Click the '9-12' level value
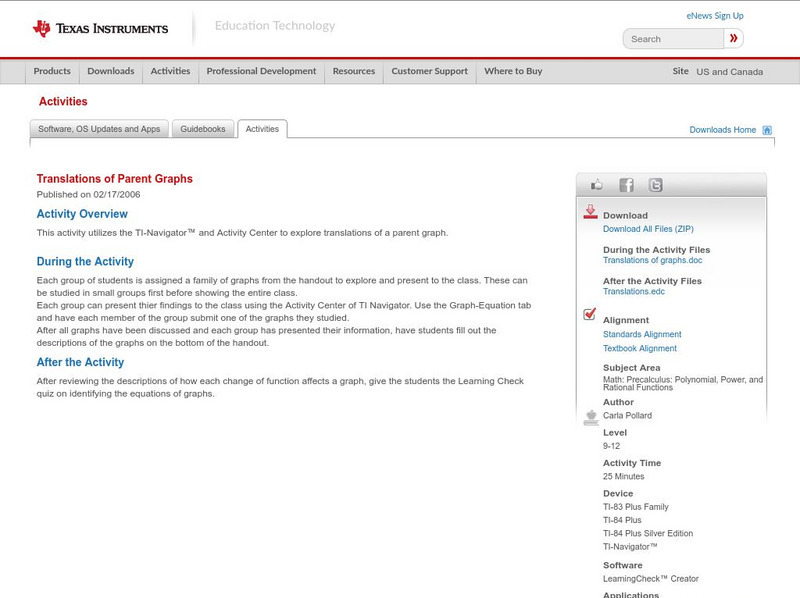Viewport: 800px width, 598px height. coord(611,446)
